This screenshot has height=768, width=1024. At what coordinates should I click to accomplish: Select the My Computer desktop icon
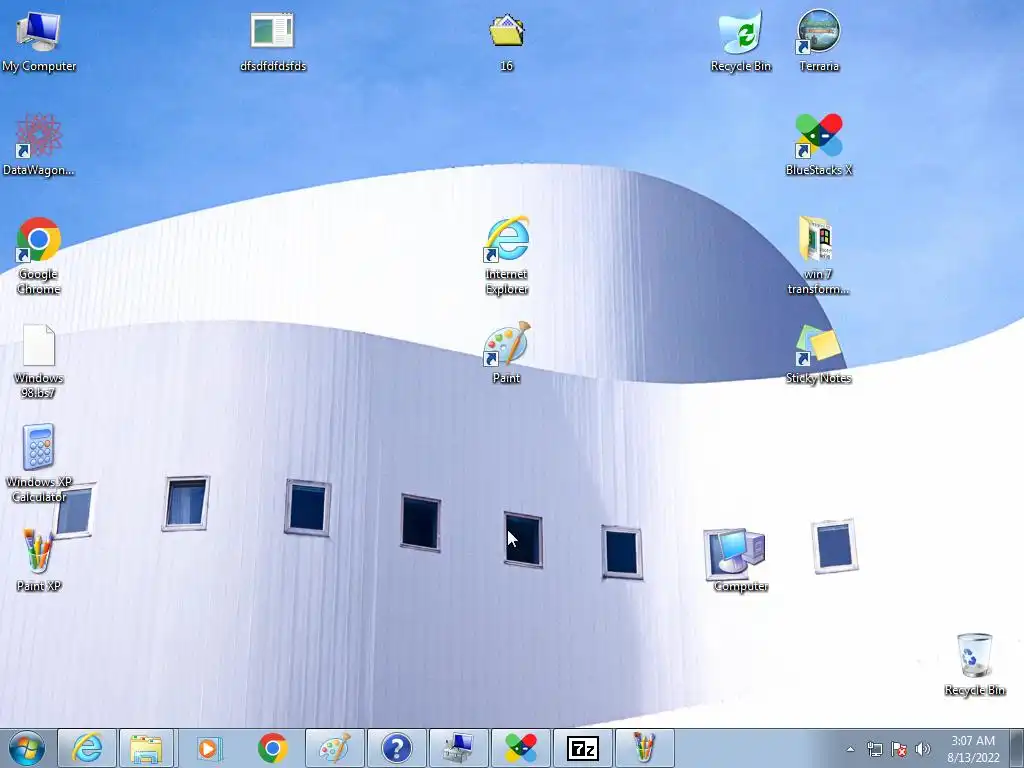pos(39,40)
